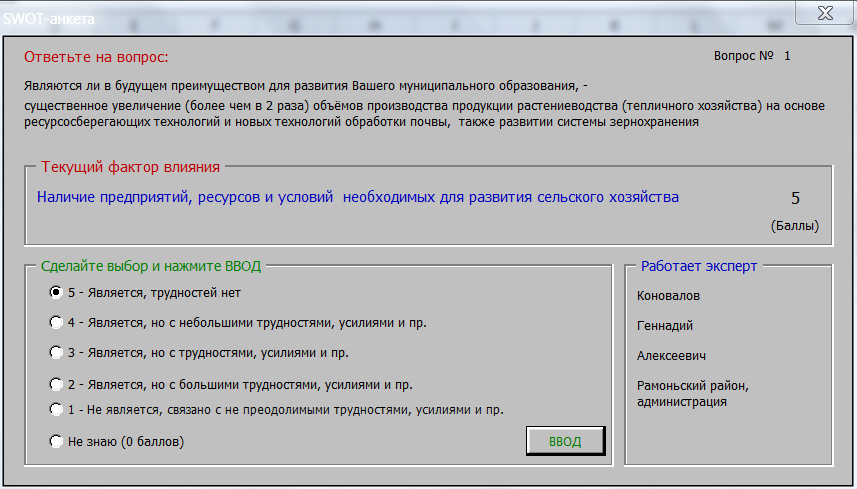Image resolution: width=857 pixels, height=489 pixels.
Task: Click the Вопрос № label
Action: 743,56
